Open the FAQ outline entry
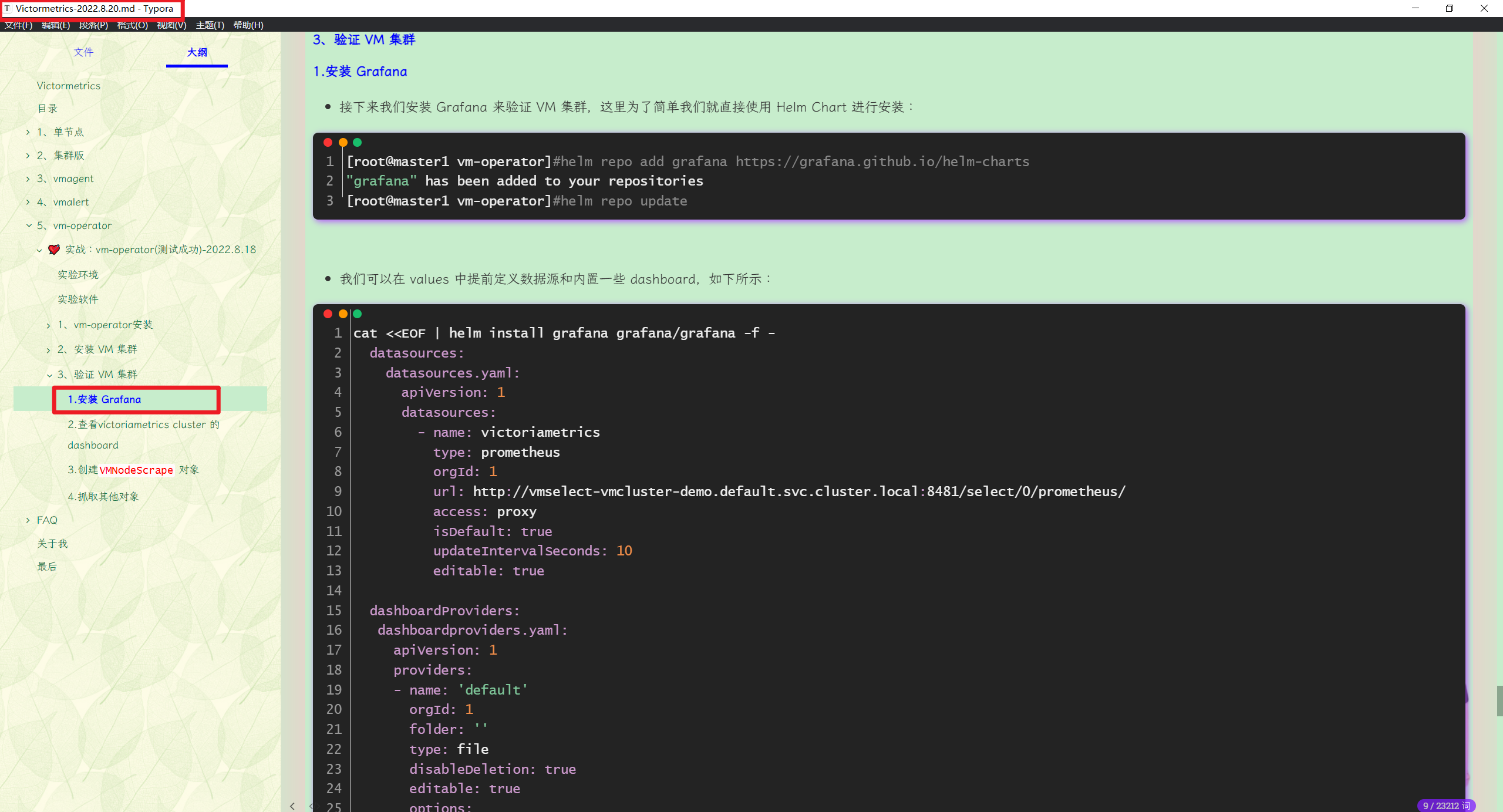This screenshot has height=812, width=1503. (47, 520)
